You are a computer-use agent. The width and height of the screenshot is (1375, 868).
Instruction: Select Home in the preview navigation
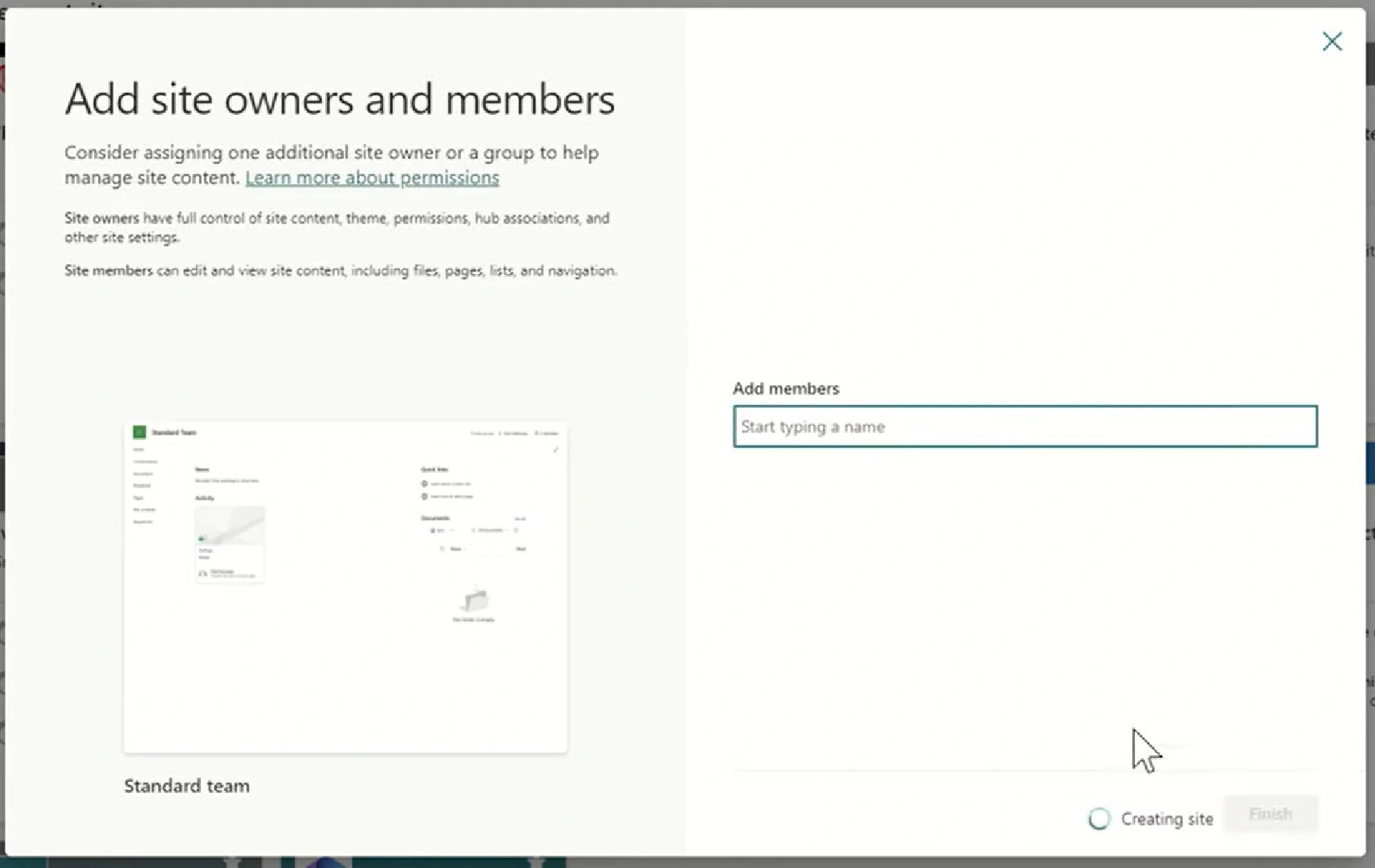tap(138, 449)
